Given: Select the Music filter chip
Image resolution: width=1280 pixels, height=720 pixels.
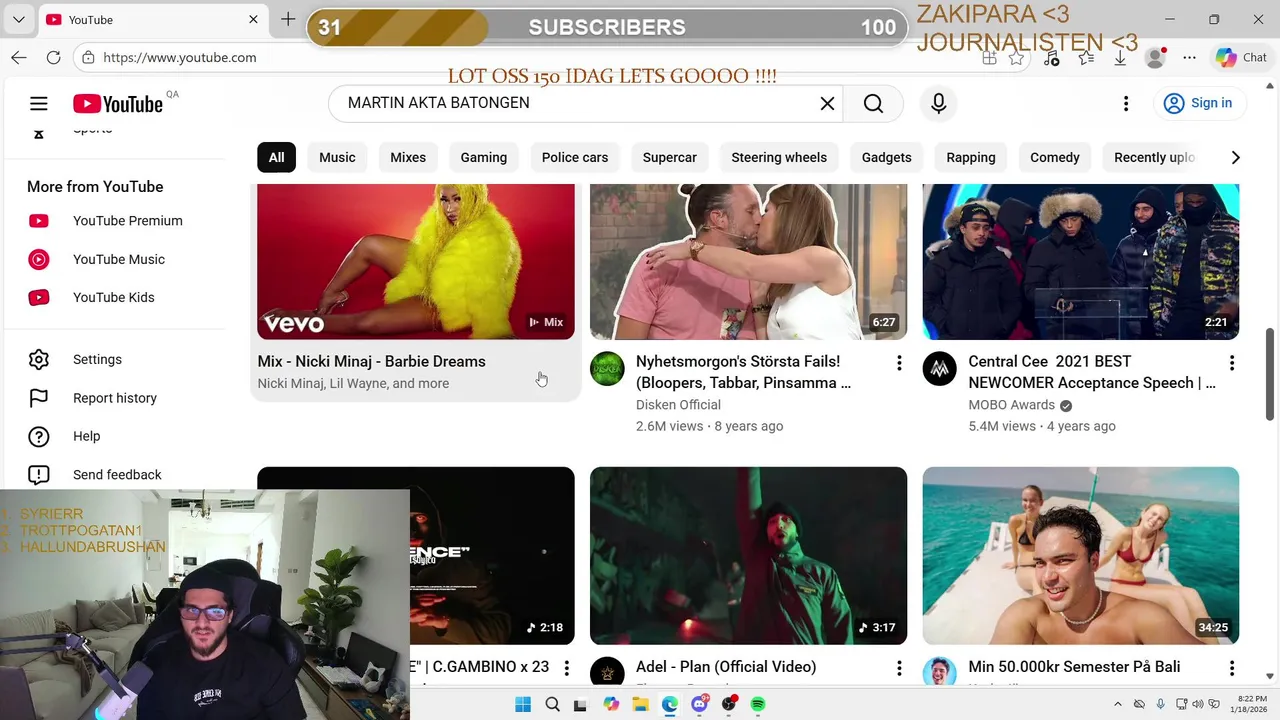Looking at the screenshot, I should click(337, 157).
